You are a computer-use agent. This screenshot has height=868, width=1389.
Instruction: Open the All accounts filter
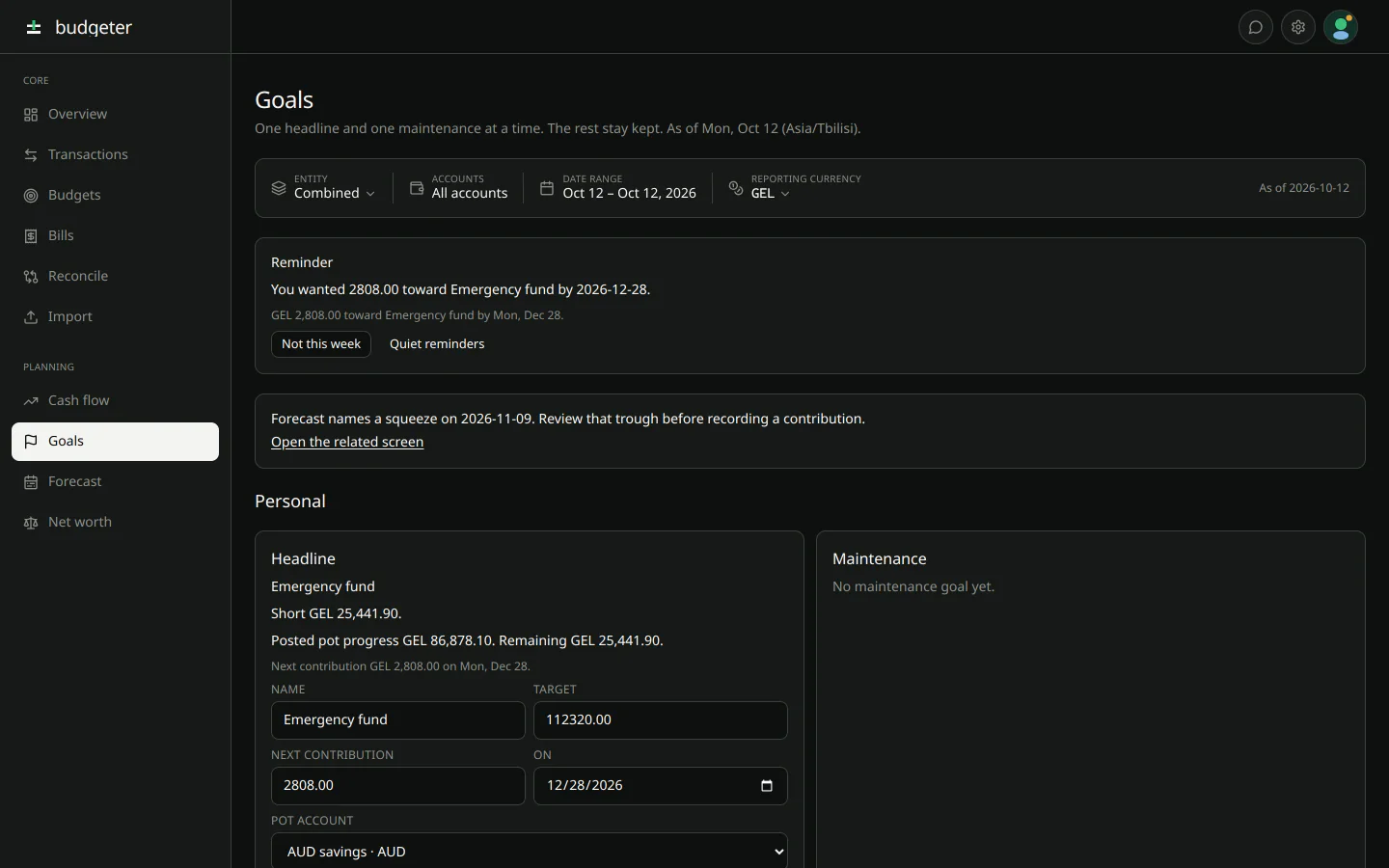click(458, 187)
